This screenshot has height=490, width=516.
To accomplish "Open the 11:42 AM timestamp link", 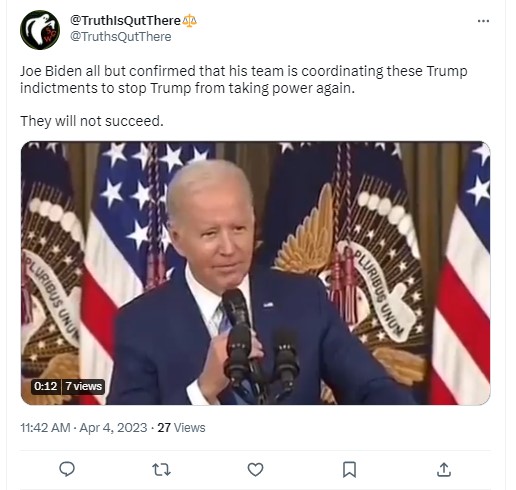I will [x=45, y=428].
